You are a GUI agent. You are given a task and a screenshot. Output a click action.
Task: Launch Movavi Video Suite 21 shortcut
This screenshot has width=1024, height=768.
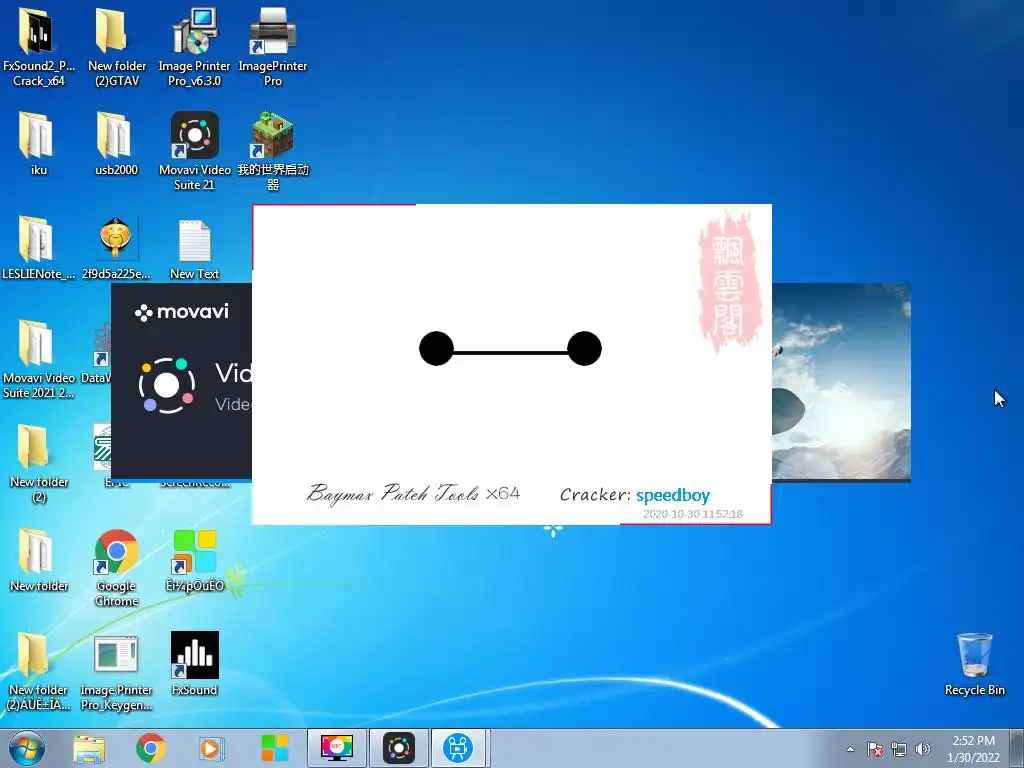(x=194, y=151)
